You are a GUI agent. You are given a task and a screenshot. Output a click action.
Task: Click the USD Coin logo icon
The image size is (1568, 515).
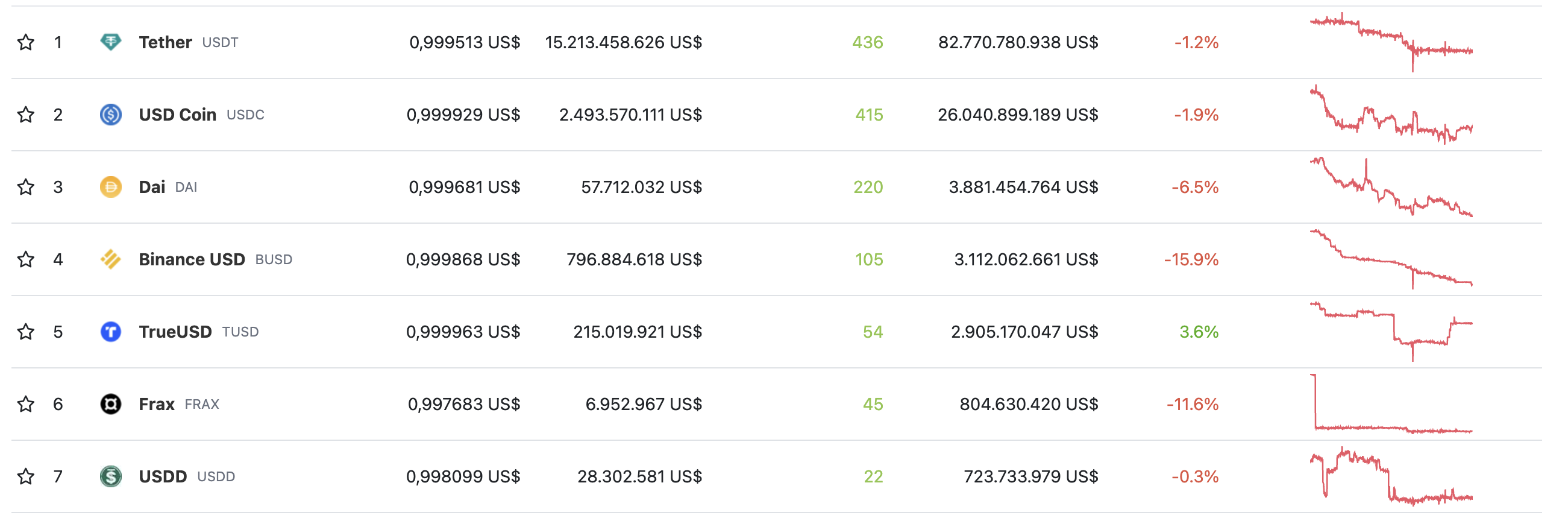tap(110, 115)
